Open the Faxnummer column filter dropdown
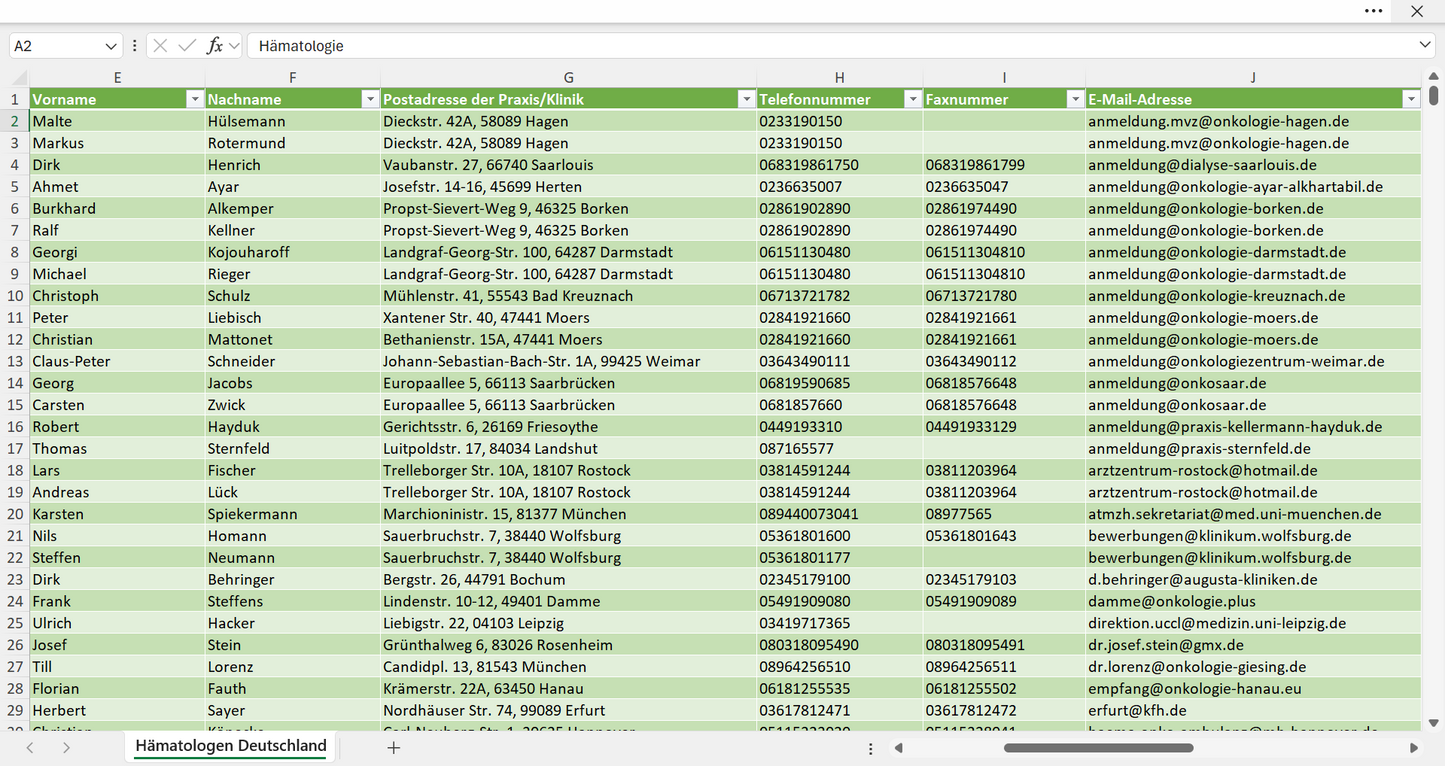Image resolution: width=1445 pixels, height=766 pixels. pyautogui.click(x=1075, y=99)
